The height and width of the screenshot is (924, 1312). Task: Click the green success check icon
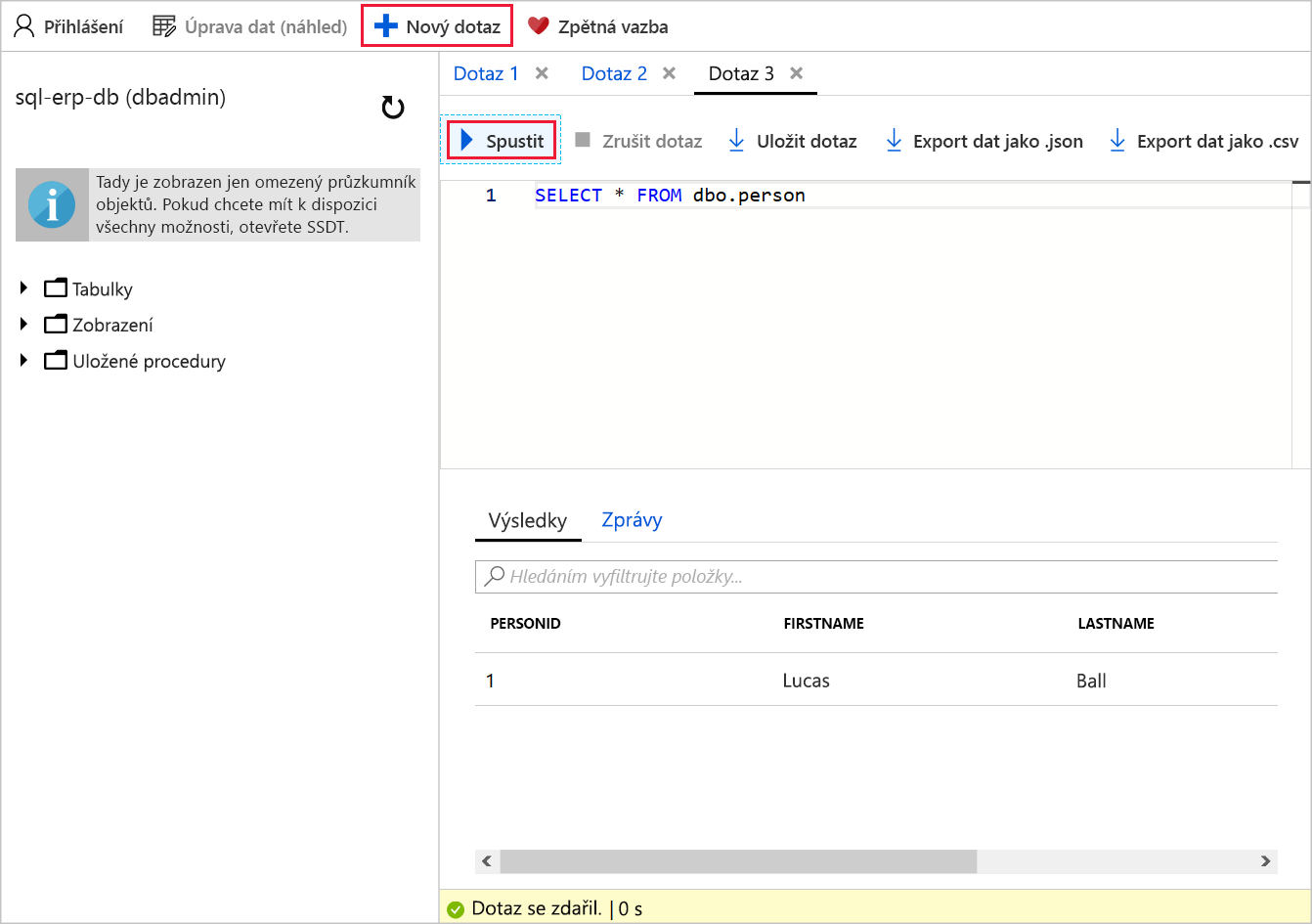click(456, 909)
